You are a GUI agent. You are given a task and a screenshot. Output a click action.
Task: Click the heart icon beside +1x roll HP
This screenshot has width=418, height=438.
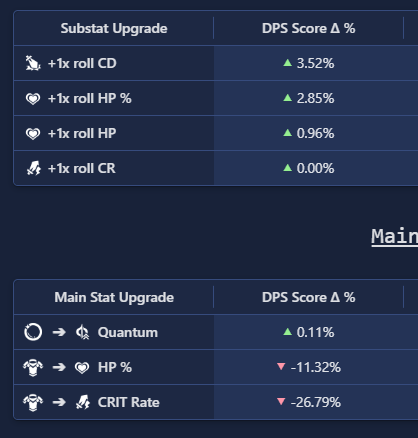coord(33,134)
